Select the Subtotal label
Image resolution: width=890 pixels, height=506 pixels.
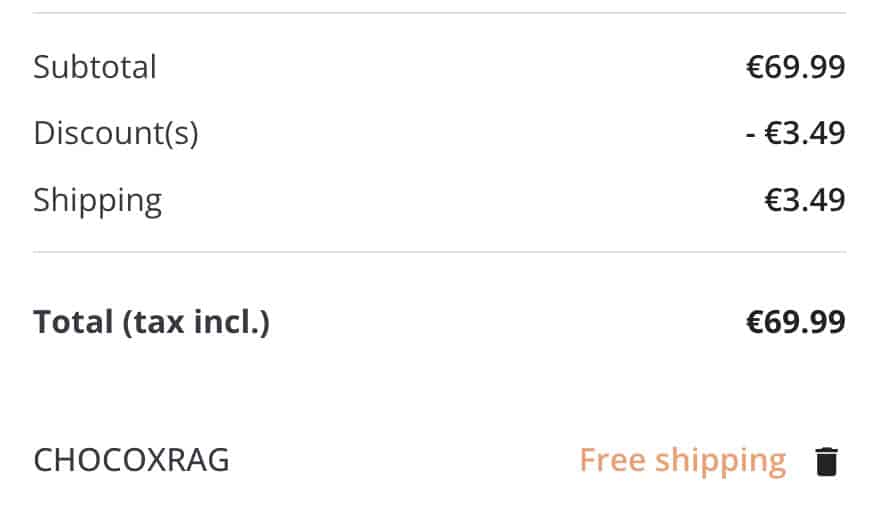click(95, 68)
